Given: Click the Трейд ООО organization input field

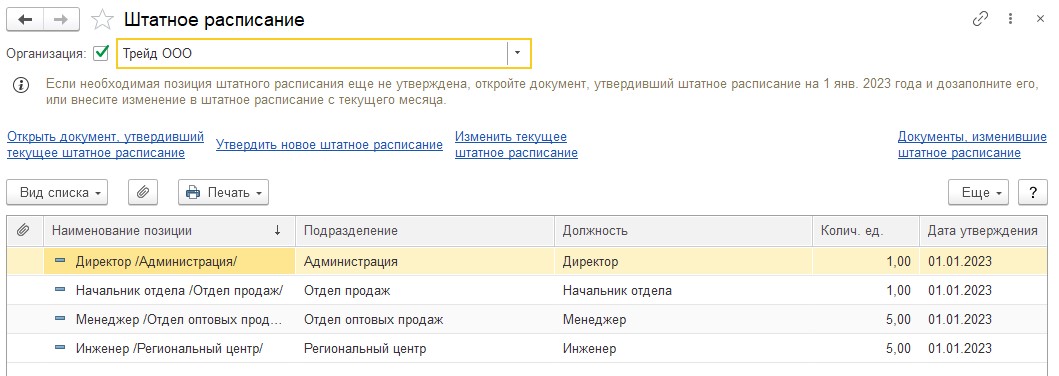Looking at the screenshot, I should (312, 53).
